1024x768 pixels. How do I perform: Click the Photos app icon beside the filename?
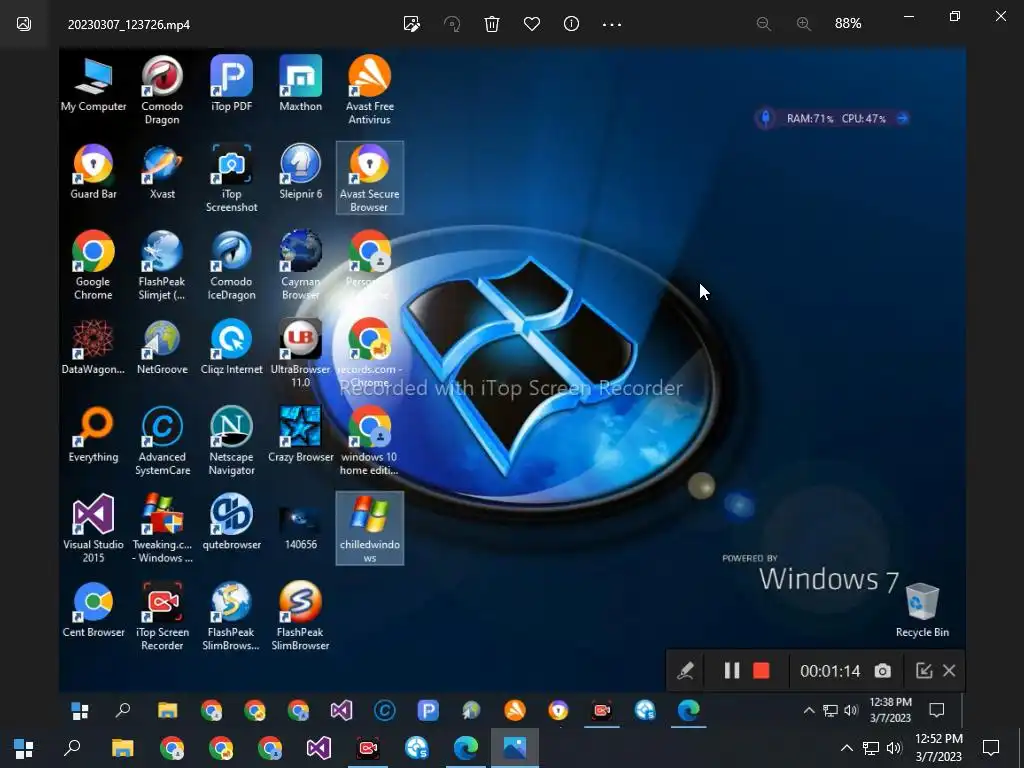(24, 24)
